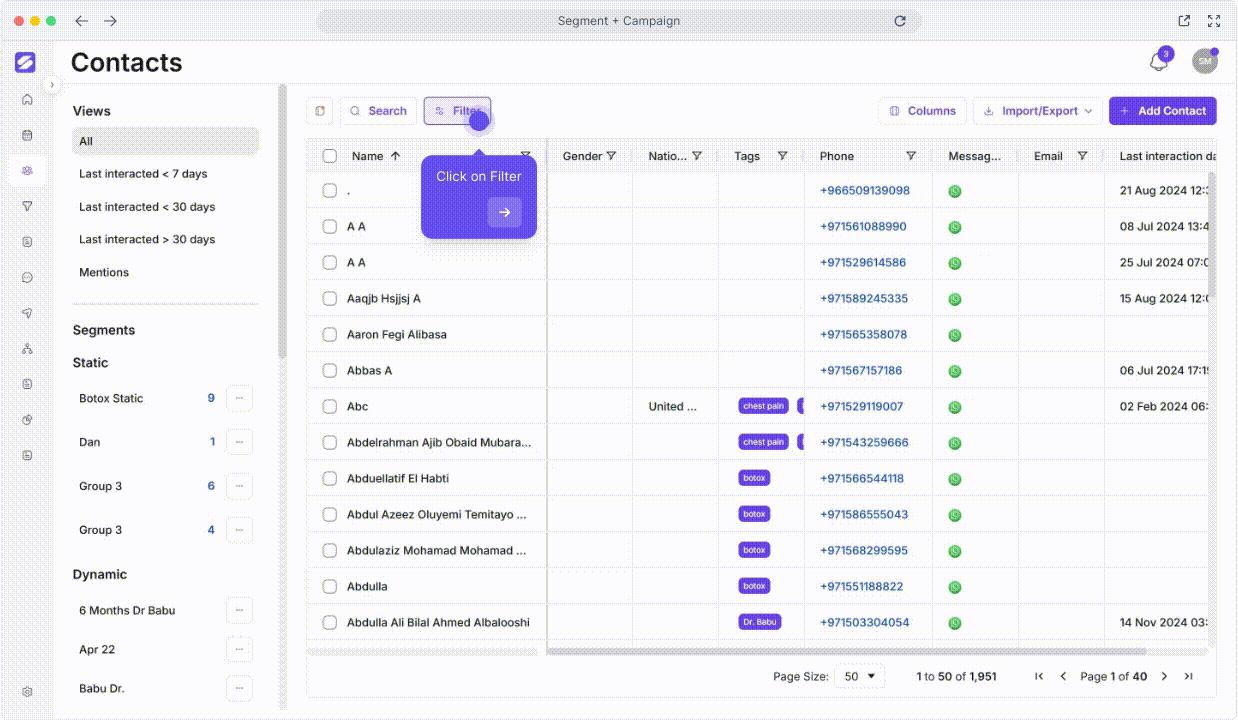Viewport: 1238px width, 720px height.
Task: Click the Gender column filter icon
Action: pyautogui.click(x=611, y=156)
